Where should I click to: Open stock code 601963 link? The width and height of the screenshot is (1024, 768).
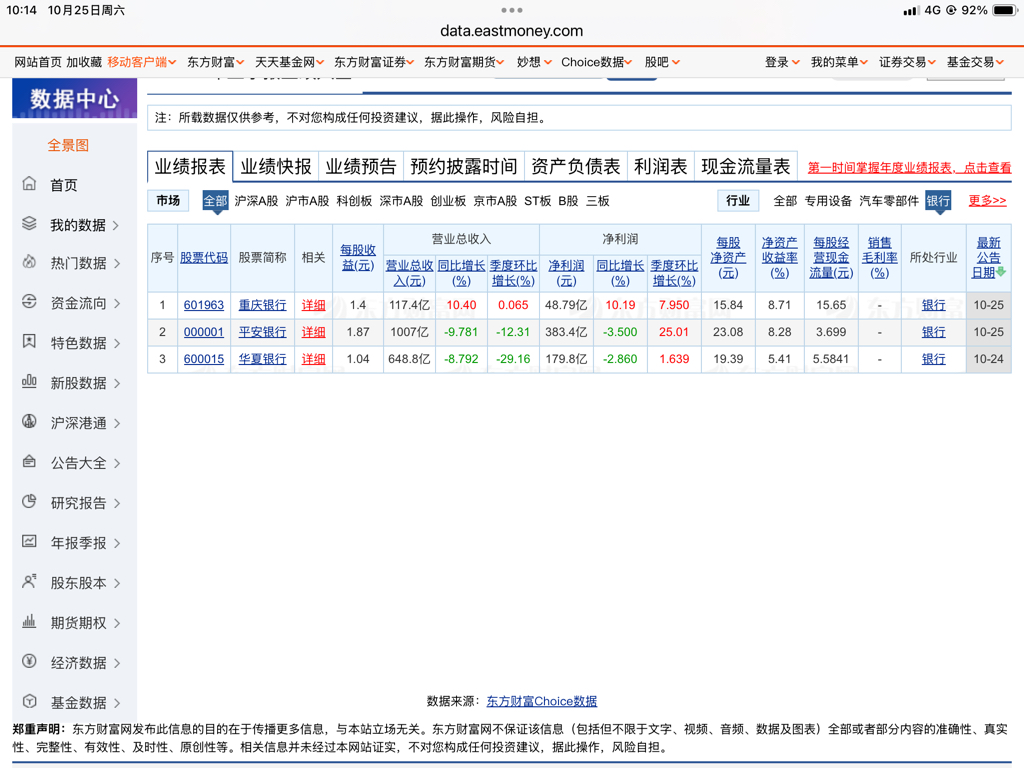point(204,305)
